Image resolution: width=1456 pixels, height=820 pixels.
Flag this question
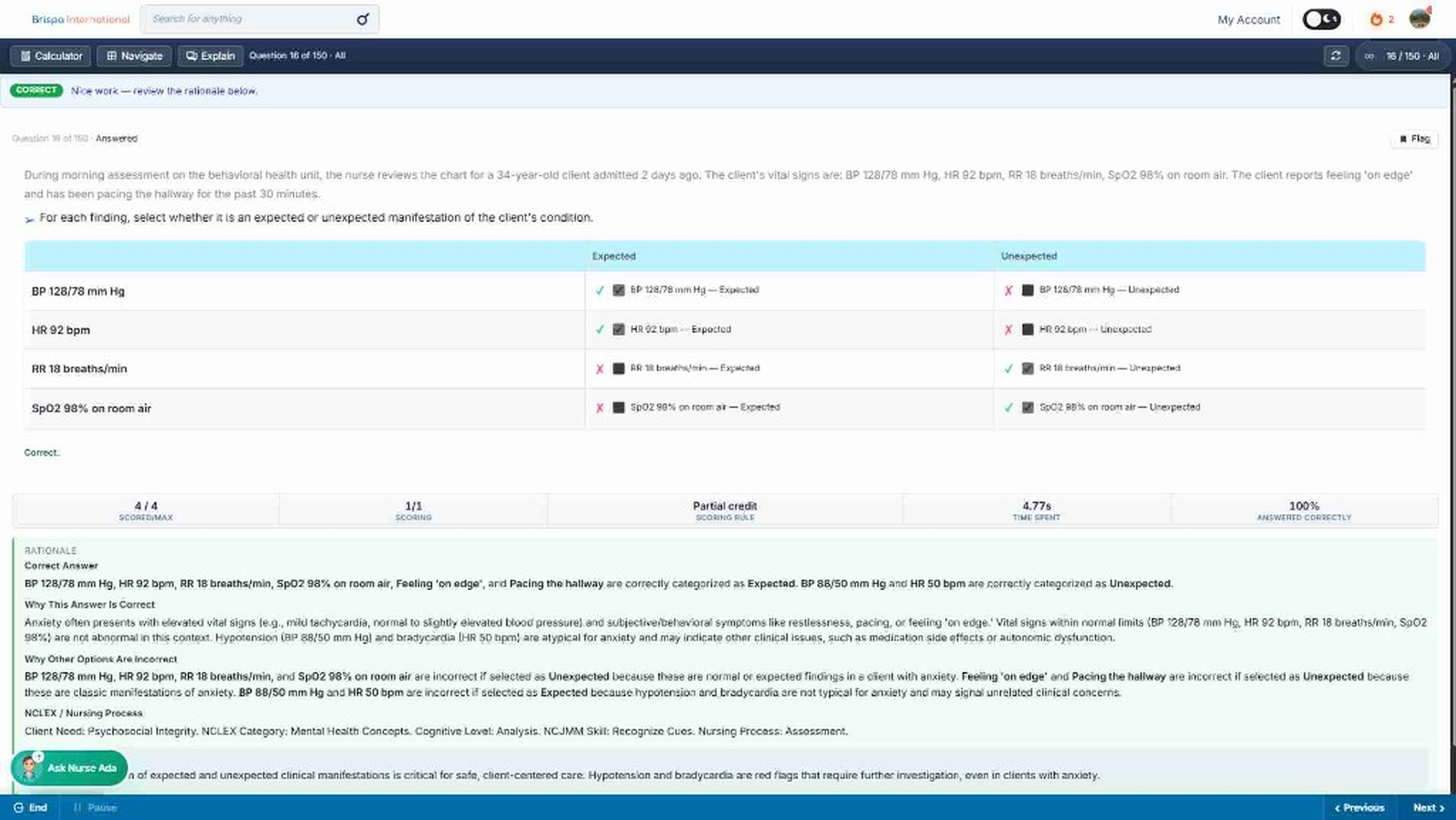coord(1415,139)
